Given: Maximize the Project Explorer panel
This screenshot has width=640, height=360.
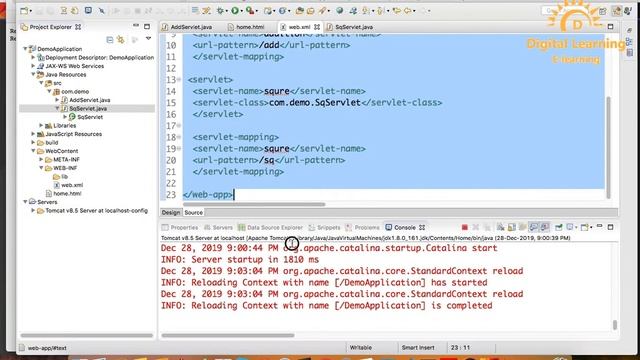Looking at the screenshot, I should pos(147,27).
